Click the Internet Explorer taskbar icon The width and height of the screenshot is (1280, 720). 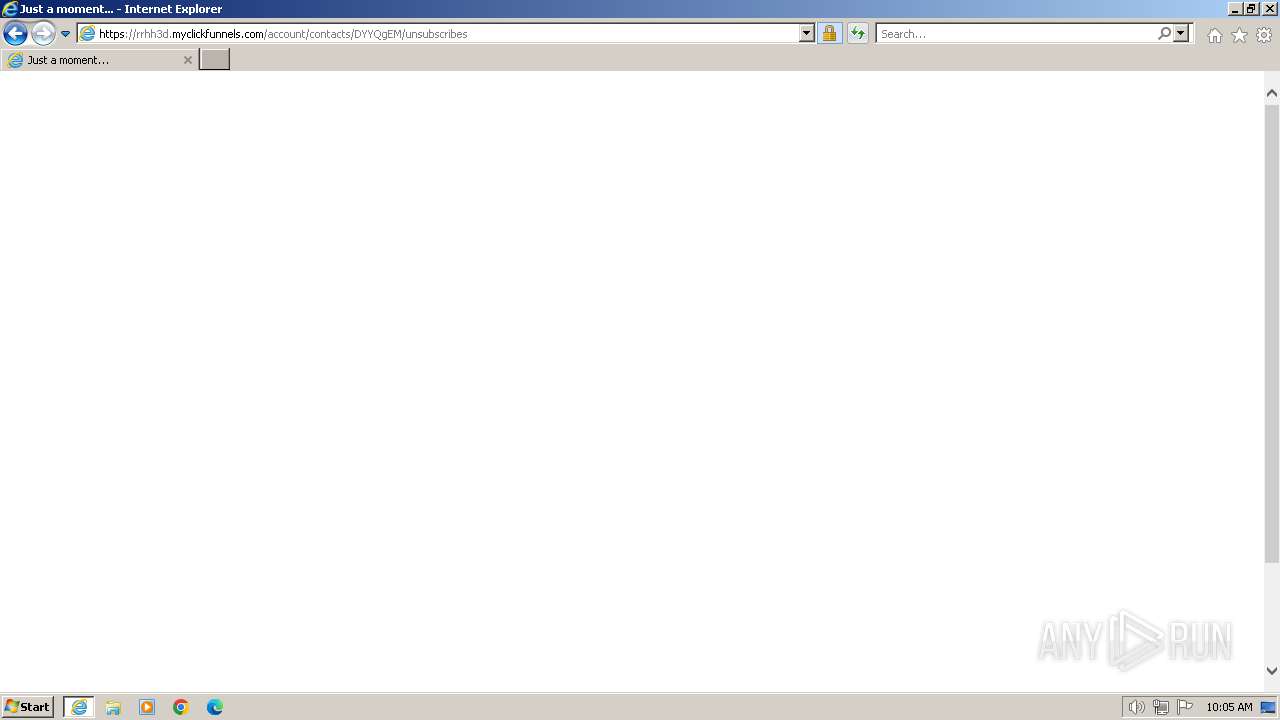pos(79,707)
